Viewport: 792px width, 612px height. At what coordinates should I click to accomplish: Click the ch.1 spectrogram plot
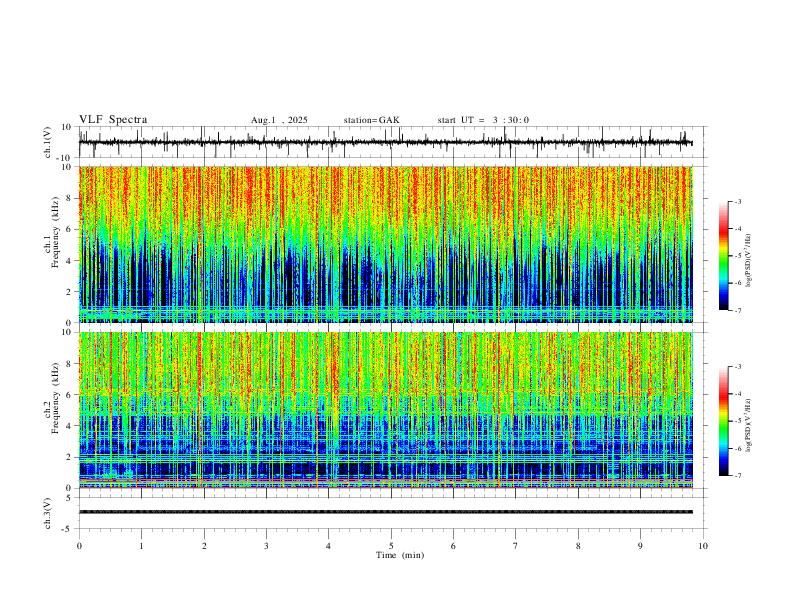pyautogui.click(x=385, y=244)
